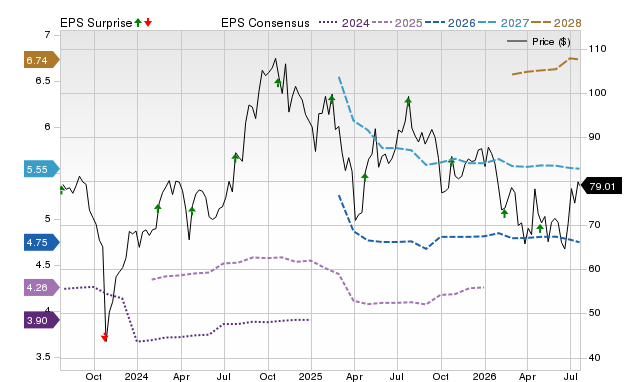The image size is (640, 382).
Task: Click the 7 EPS axis label
Action: (48, 35)
